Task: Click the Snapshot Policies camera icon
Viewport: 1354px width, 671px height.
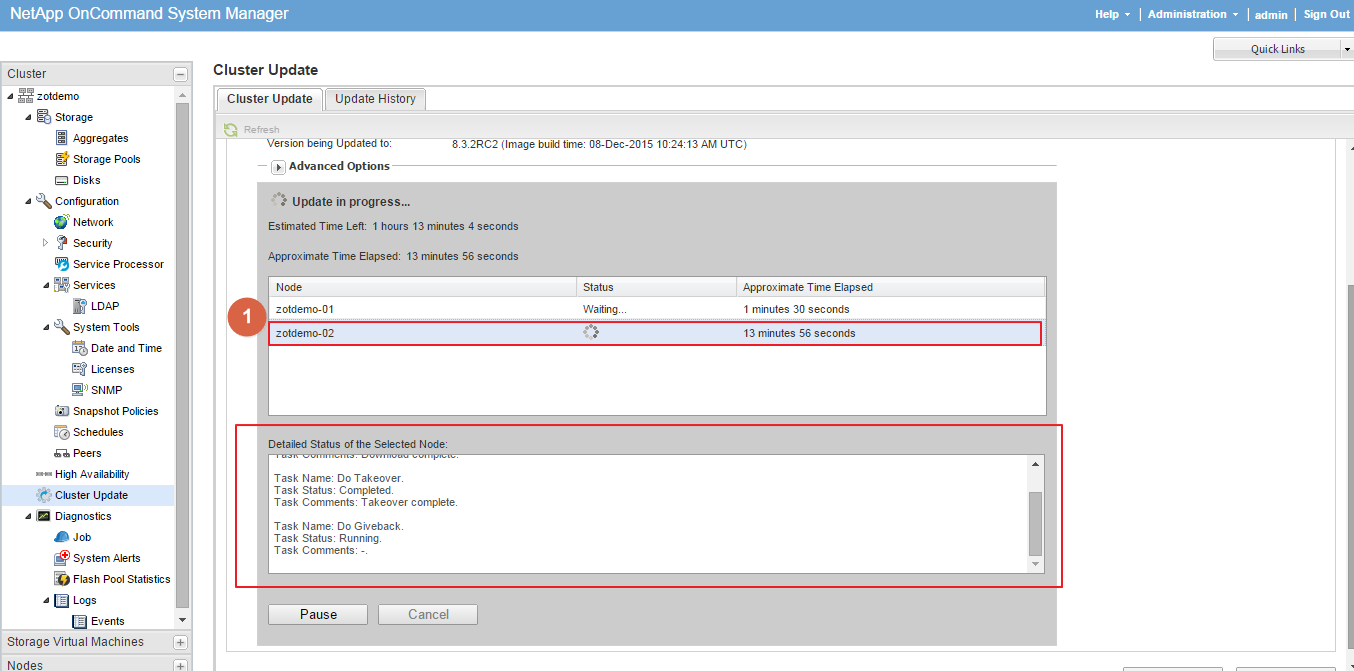Action: (x=62, y=411)
